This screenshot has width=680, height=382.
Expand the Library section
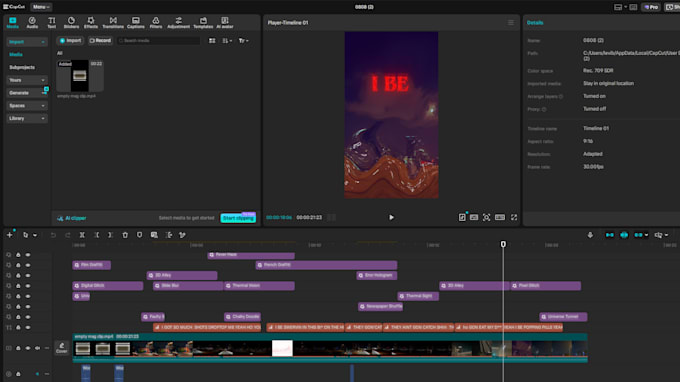[x=27, y=118]
